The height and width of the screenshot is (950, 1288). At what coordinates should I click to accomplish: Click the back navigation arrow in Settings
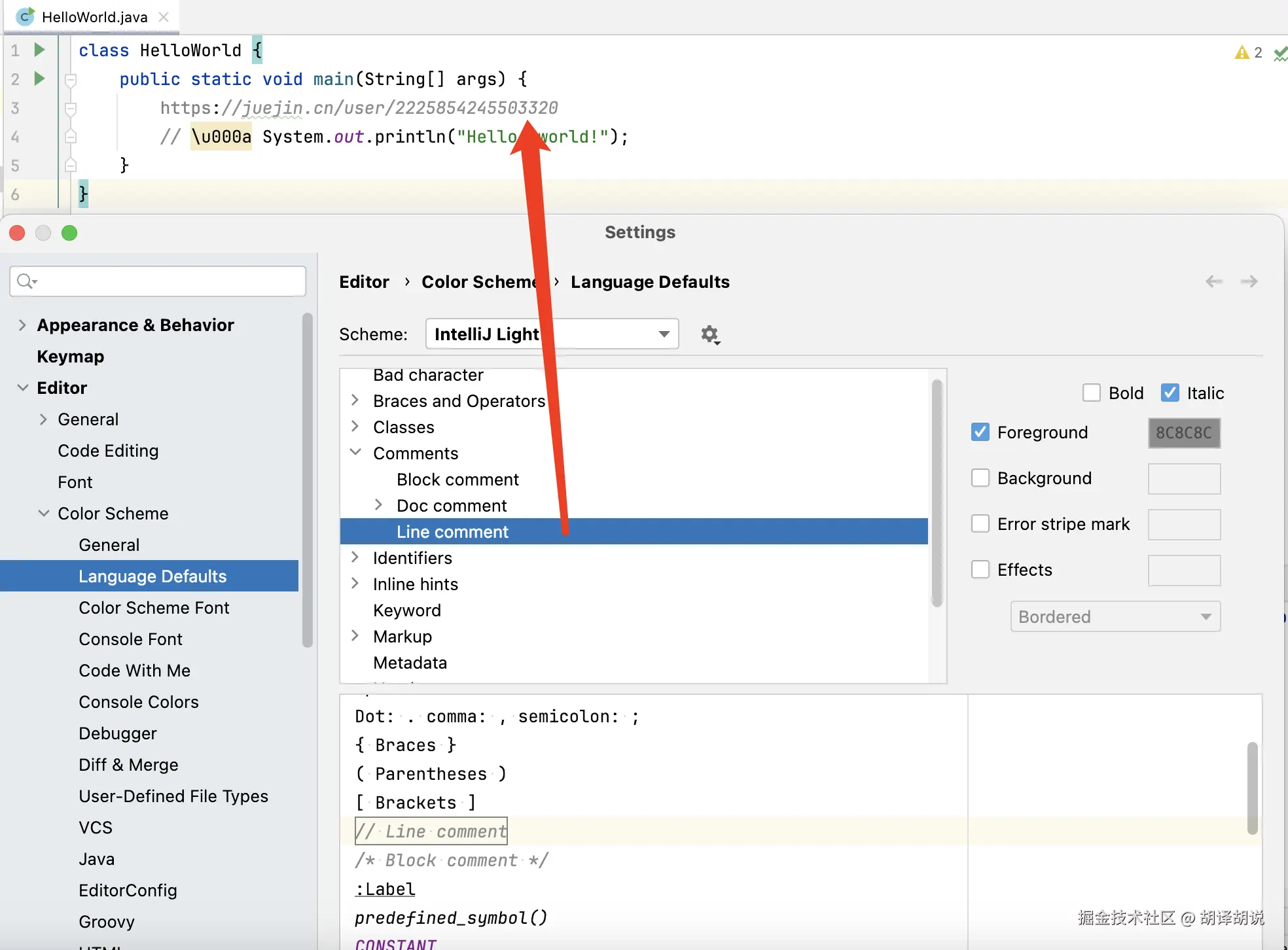[1213, 281]
